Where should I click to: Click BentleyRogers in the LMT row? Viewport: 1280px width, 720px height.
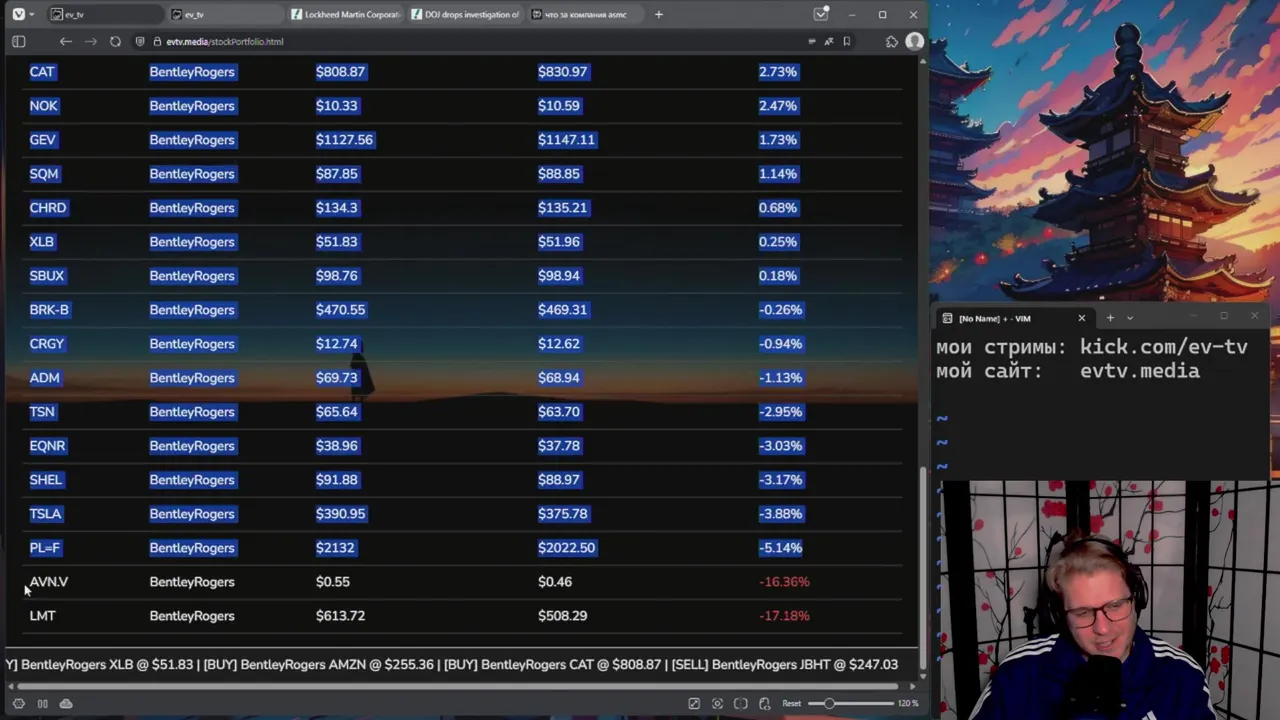pos(192,616)
